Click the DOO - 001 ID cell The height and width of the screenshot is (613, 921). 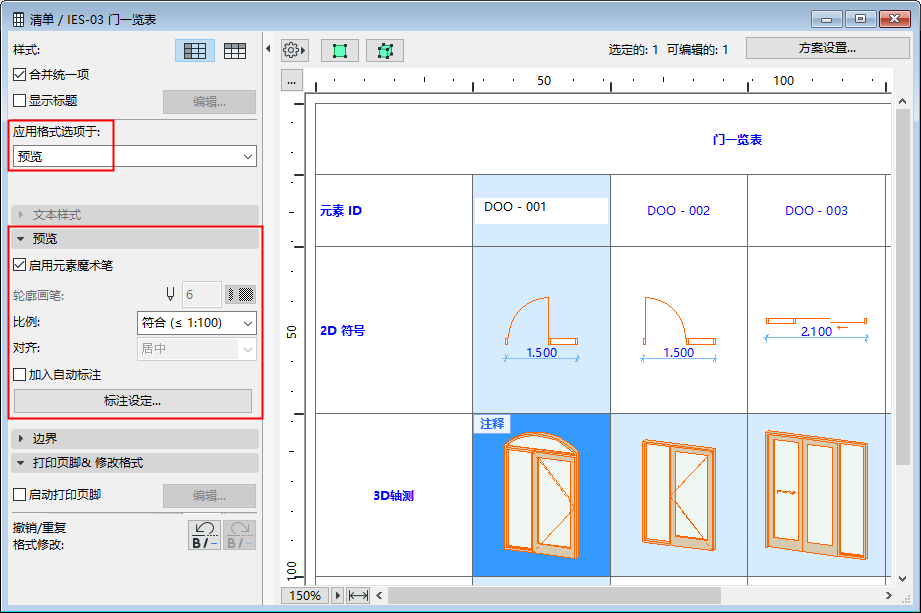click(541, 210)
